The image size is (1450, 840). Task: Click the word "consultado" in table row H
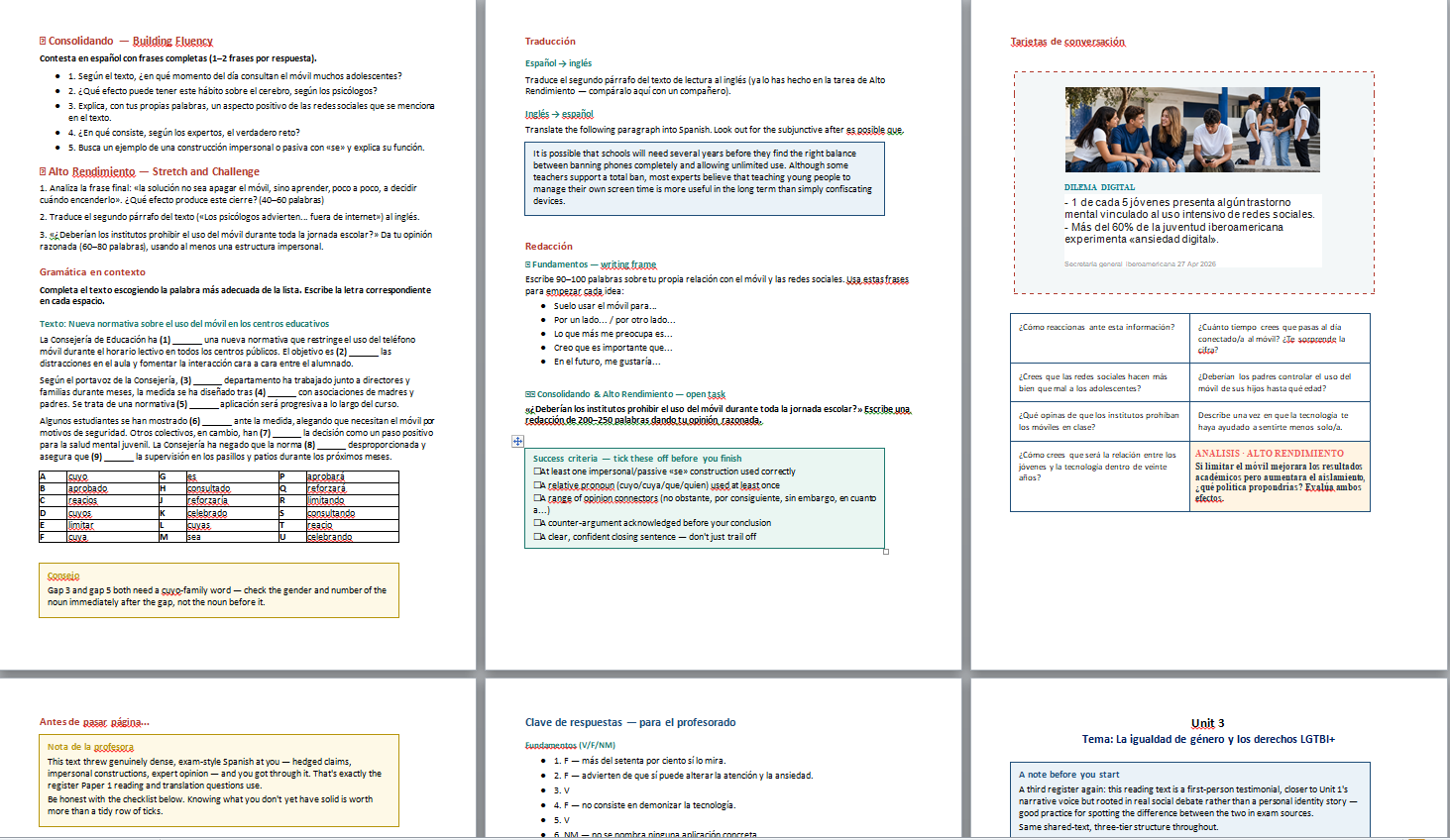click(209, 488)
